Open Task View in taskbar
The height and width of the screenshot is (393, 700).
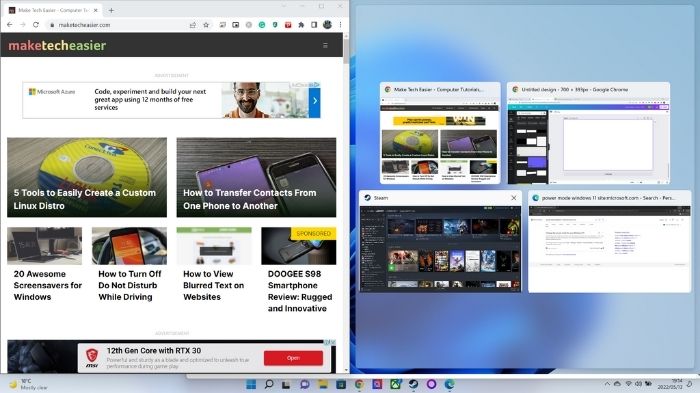point(286,384)
